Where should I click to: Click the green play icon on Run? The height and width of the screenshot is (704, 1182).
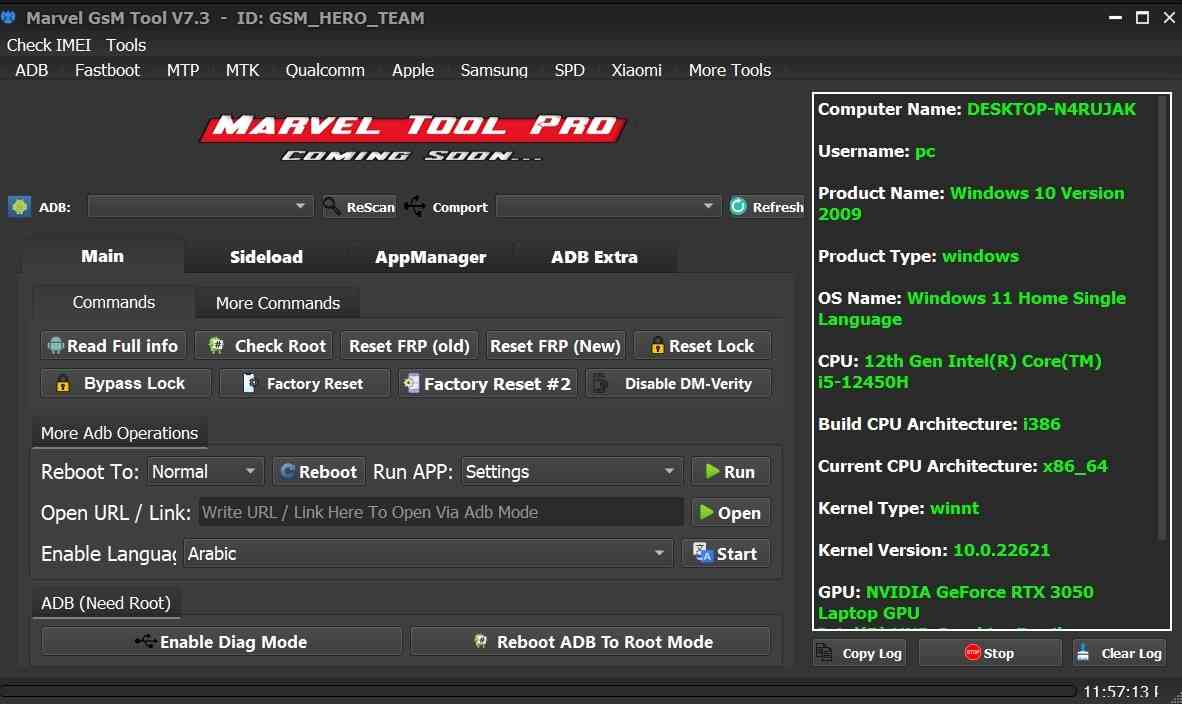tap(712, 471)
